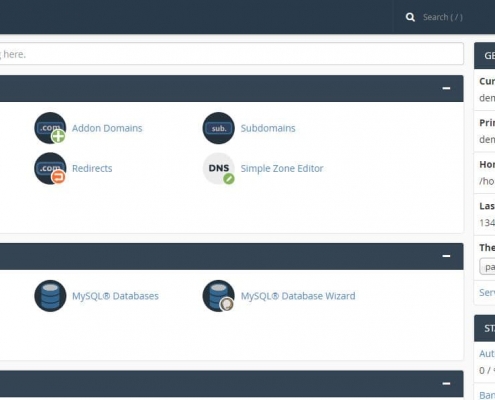Click the MySQL® Databases link
This screenshot has height=400, width=495.
115,296
